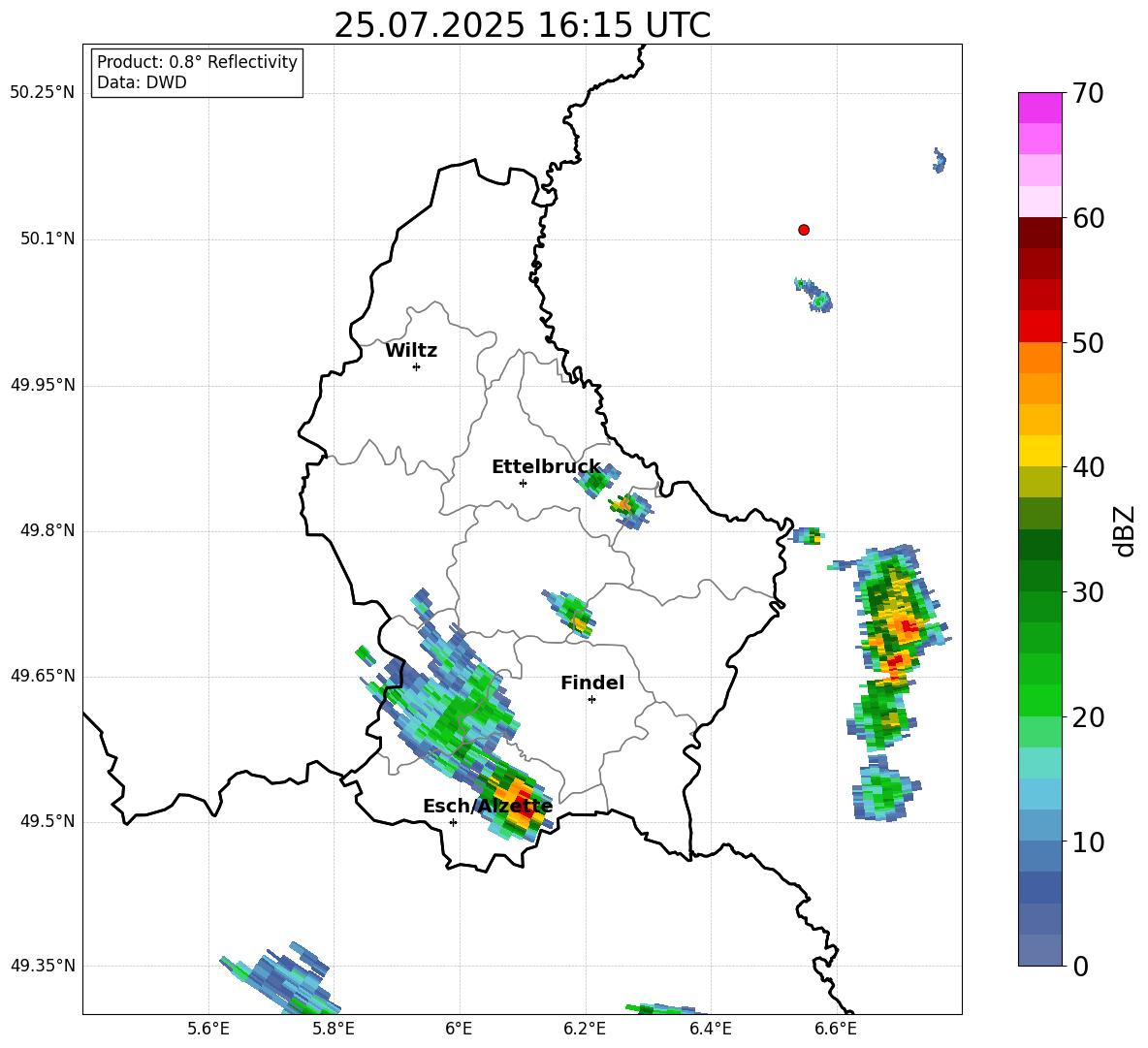Click the 6.6°E longitude label
The image size is (1148, 1048).
(x=836, y=1029)
